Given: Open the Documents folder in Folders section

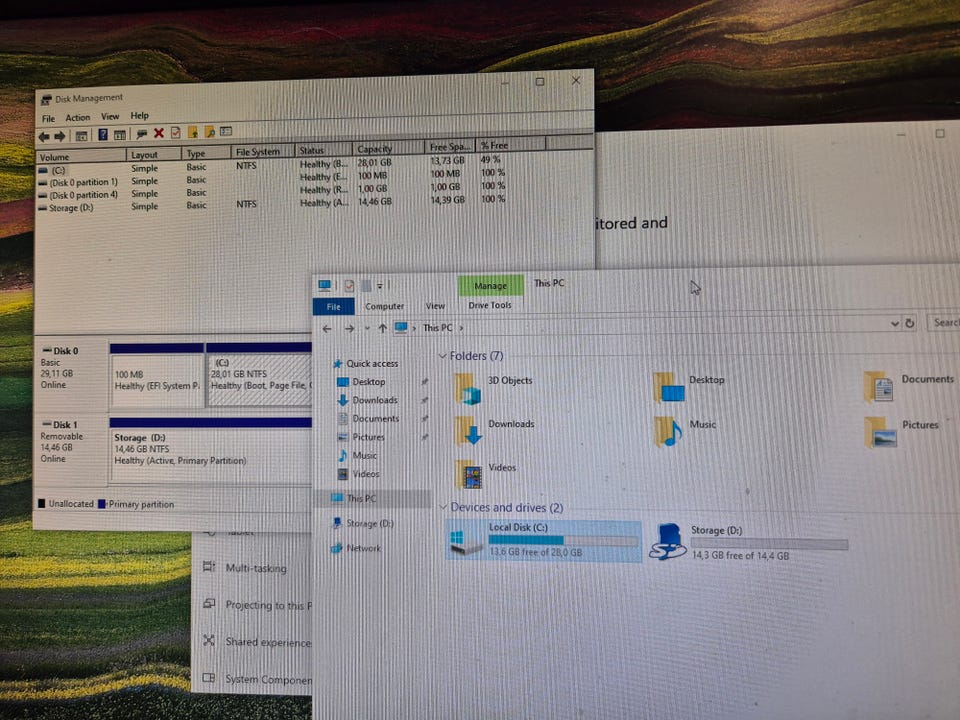Looking at the screenshot, I should [909, 386].
